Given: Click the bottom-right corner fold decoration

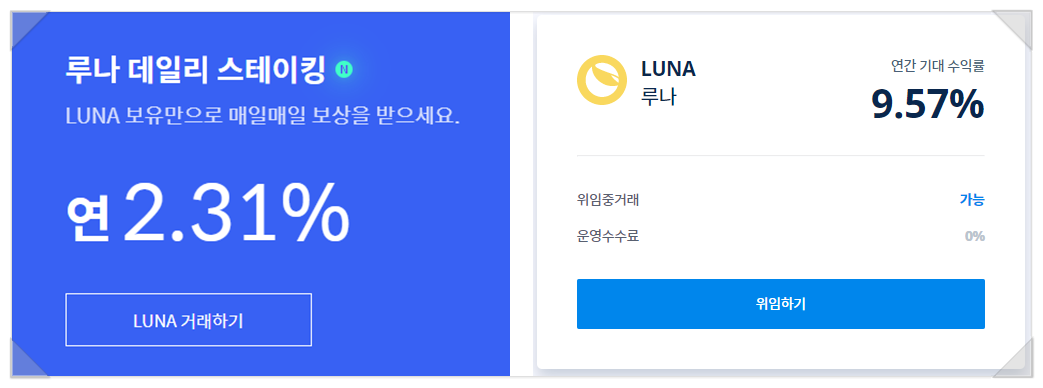Looking at the screenshot, I should click(x=1014, y=359).
